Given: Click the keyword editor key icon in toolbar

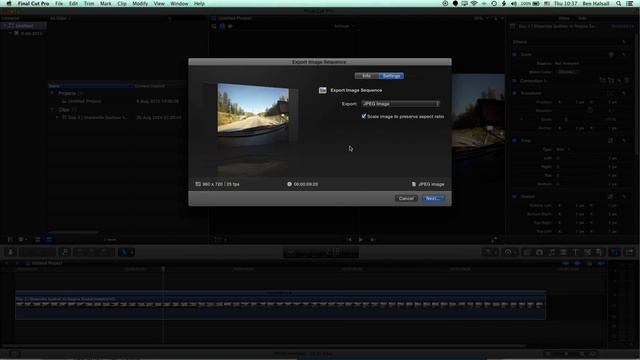Looking at the screenshot, I should (x=65, y=252).
